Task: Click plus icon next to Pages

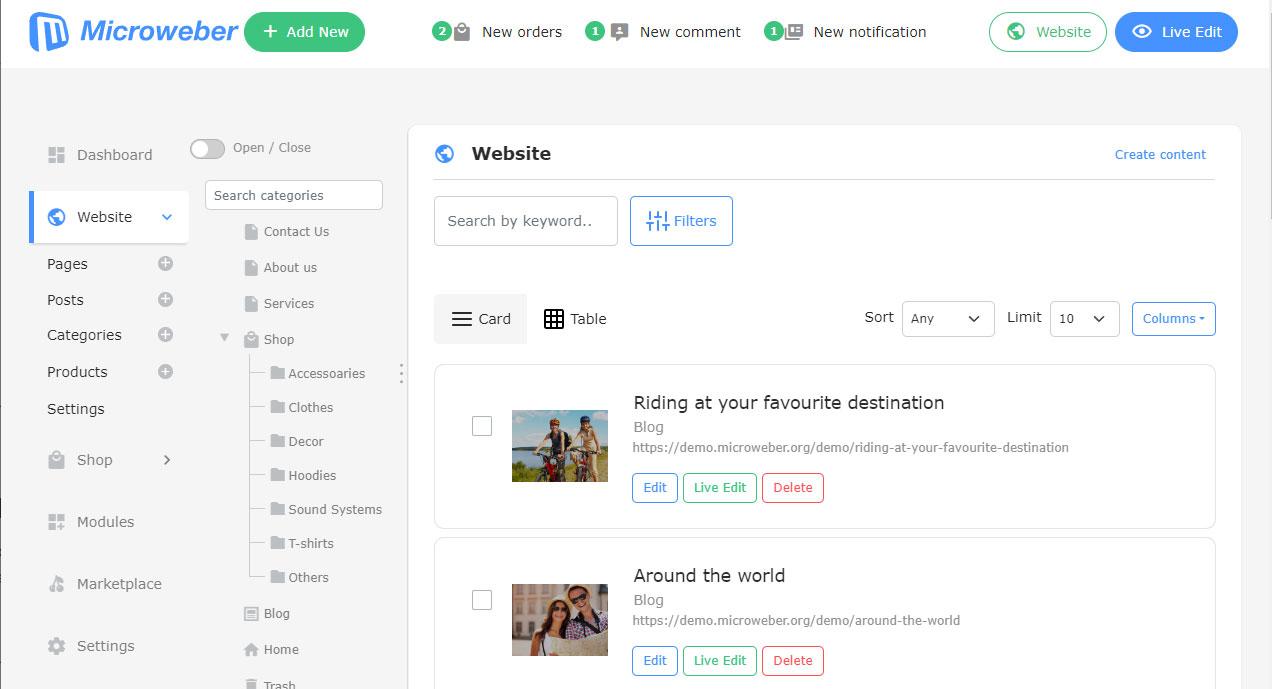Action: (x=166, y=264)
